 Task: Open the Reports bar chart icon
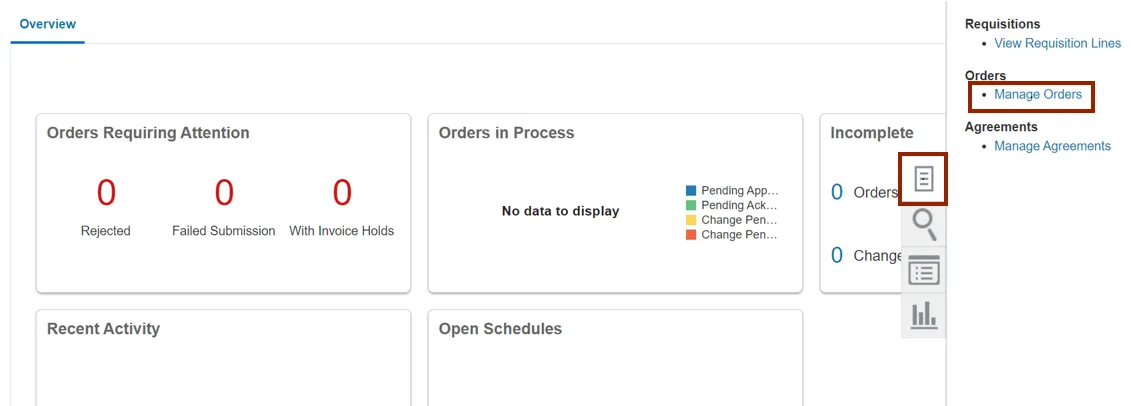(924, 314)
